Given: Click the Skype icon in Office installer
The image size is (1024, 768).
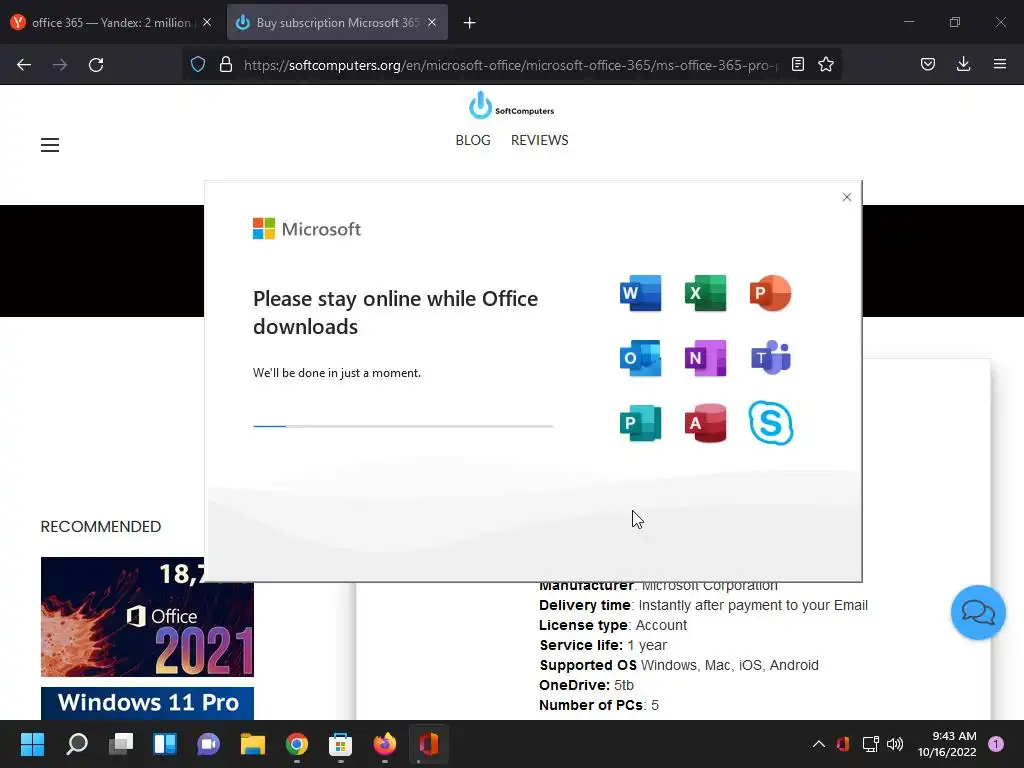Looking at the screenshot, I should [x=771, y=423].
